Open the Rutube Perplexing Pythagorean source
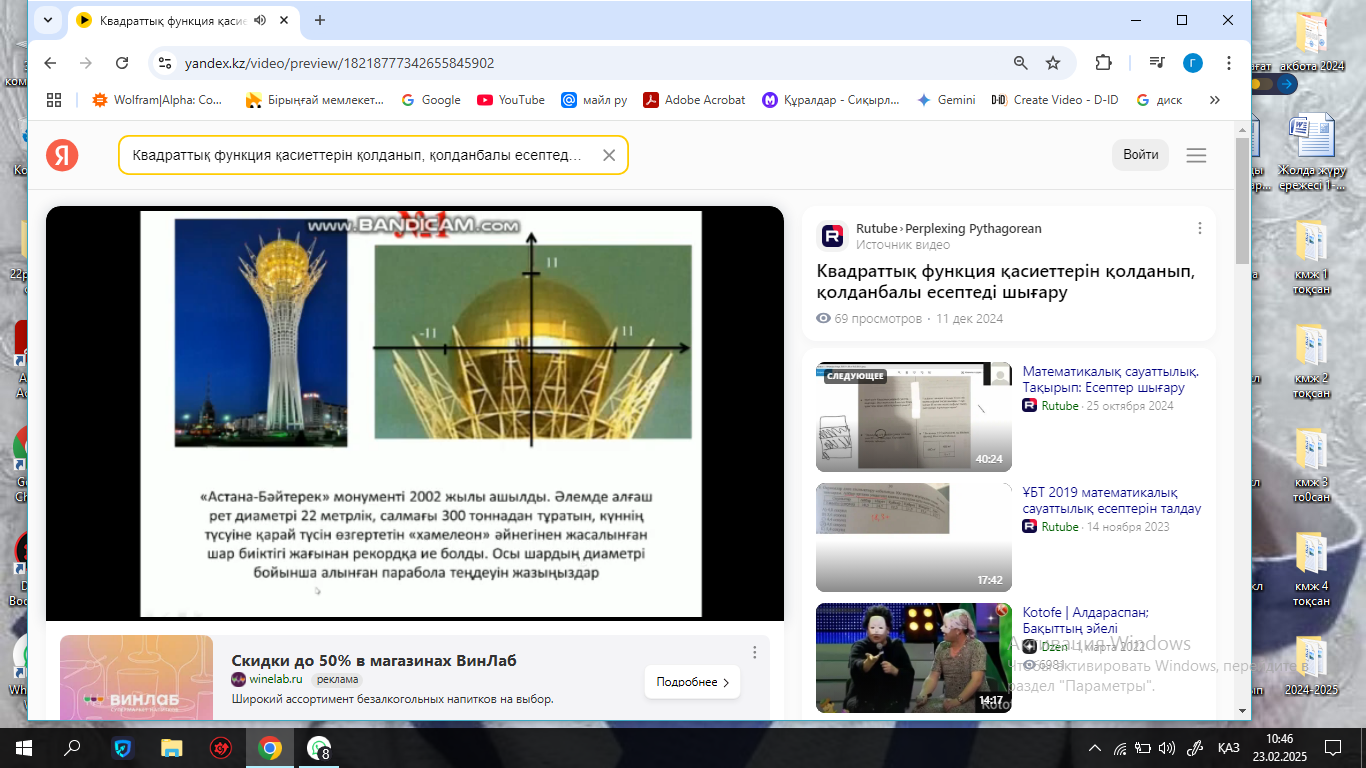 click(x=948, y=229)
